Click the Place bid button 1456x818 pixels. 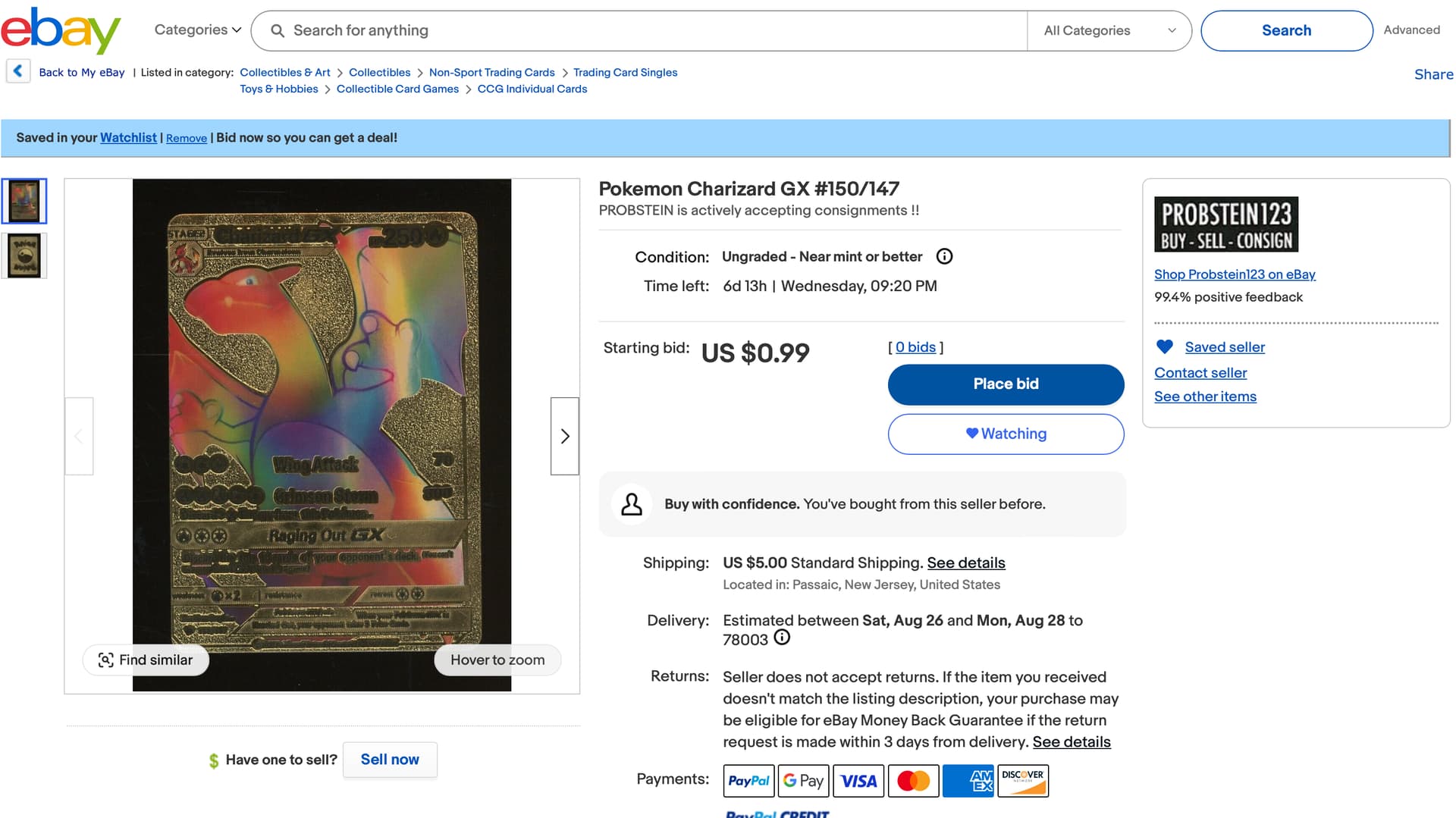(x=1006, y=384)
